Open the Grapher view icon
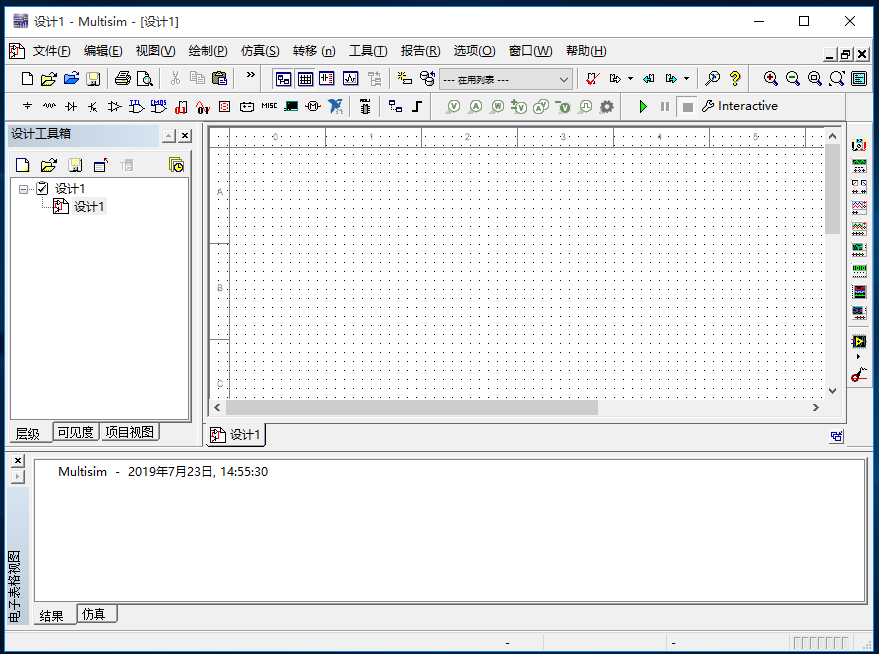This screenshot has width=879, height=654. tap(350, 78)
